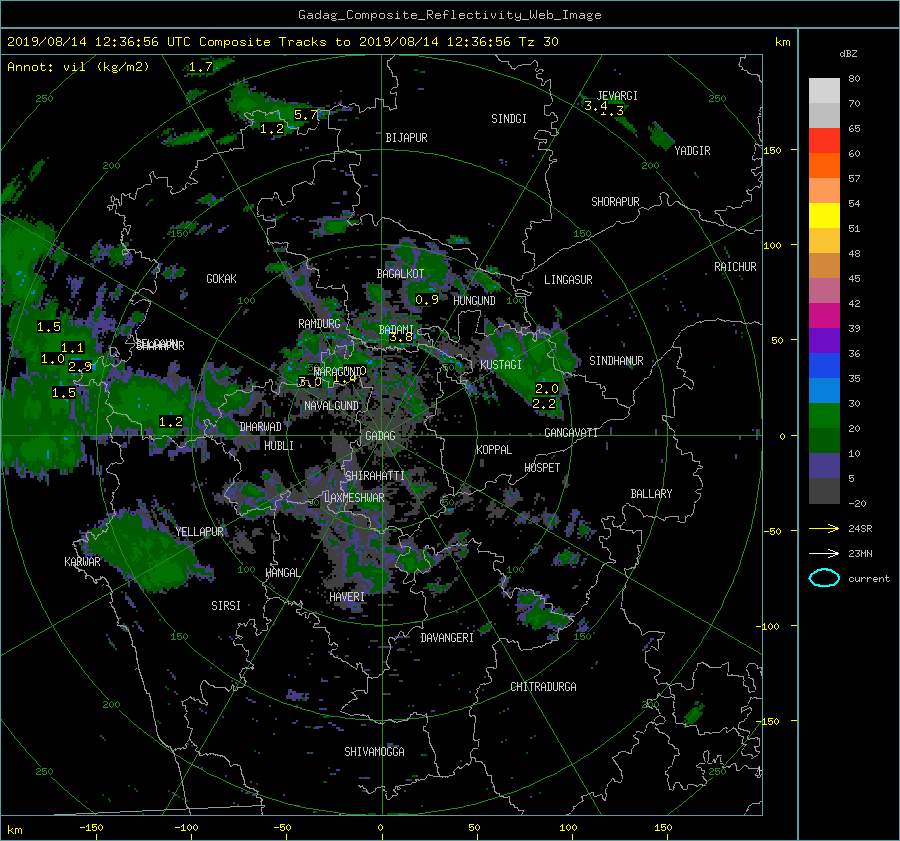
Task: Click the YADGIR city label
Action: click(x=692, y=151)
